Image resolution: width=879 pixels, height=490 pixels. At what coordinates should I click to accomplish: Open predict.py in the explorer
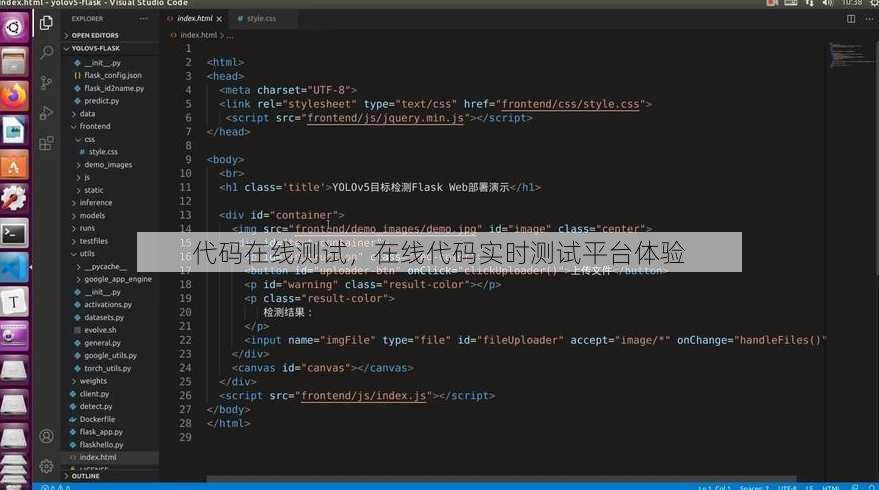point(101,101)
